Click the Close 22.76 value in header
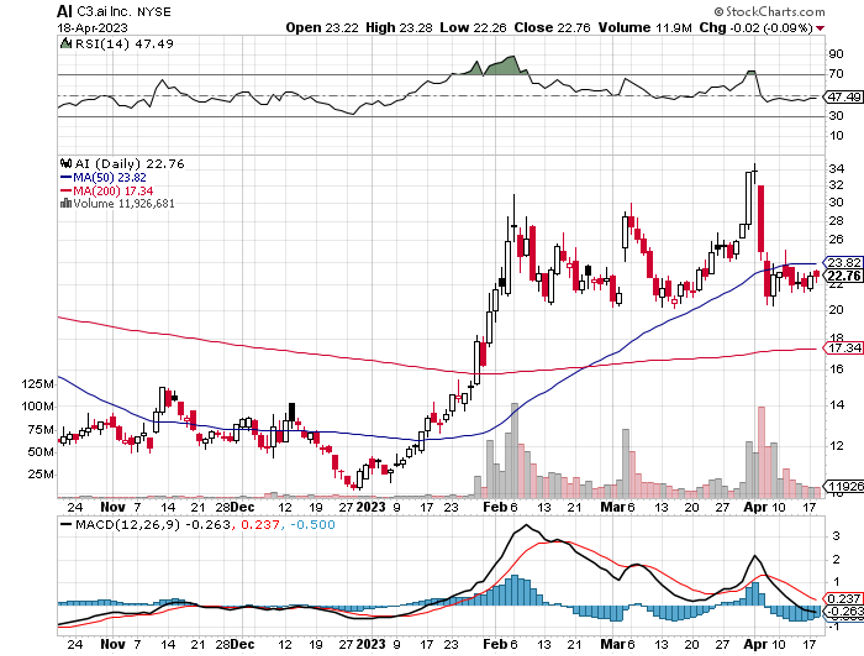 click(x=552, y=28)
